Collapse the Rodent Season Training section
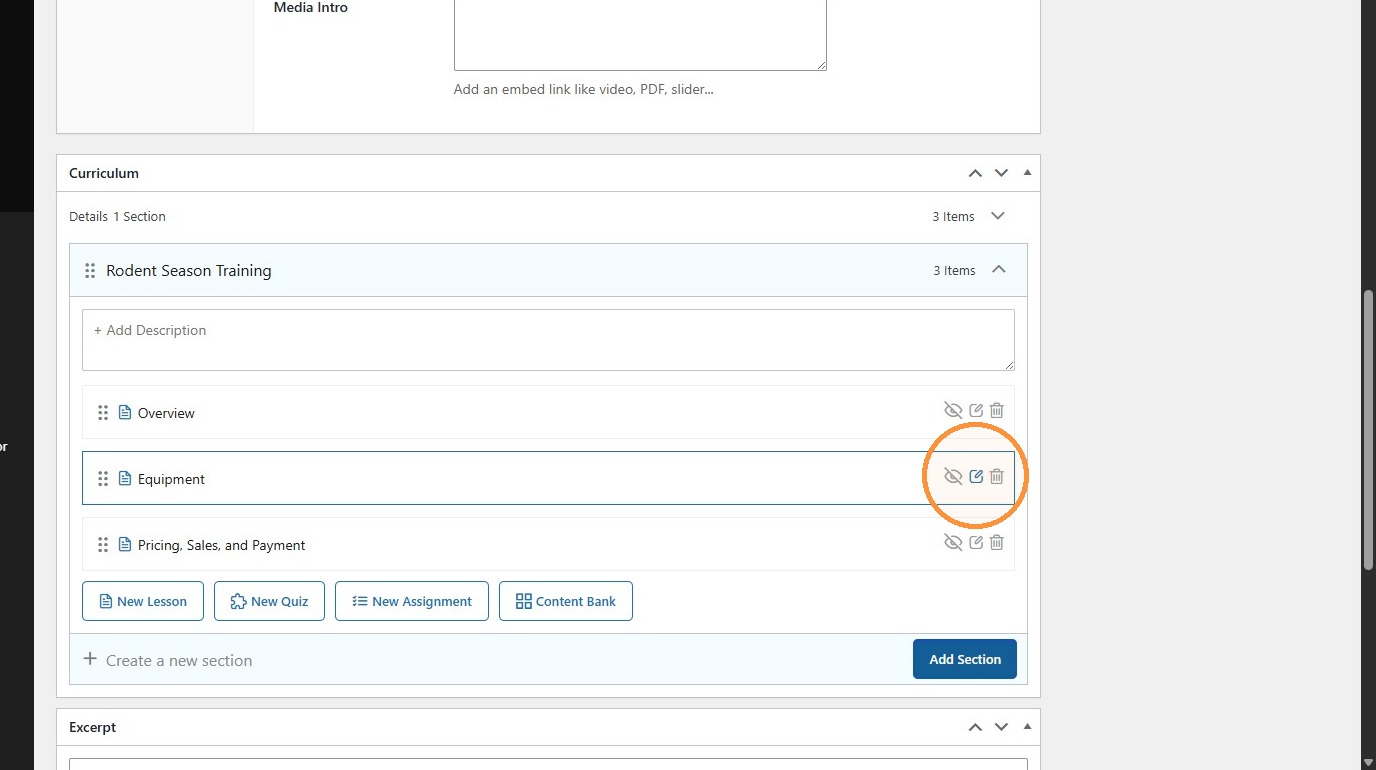The width and height of the screenshot is (1376, 770). (998, 270)
